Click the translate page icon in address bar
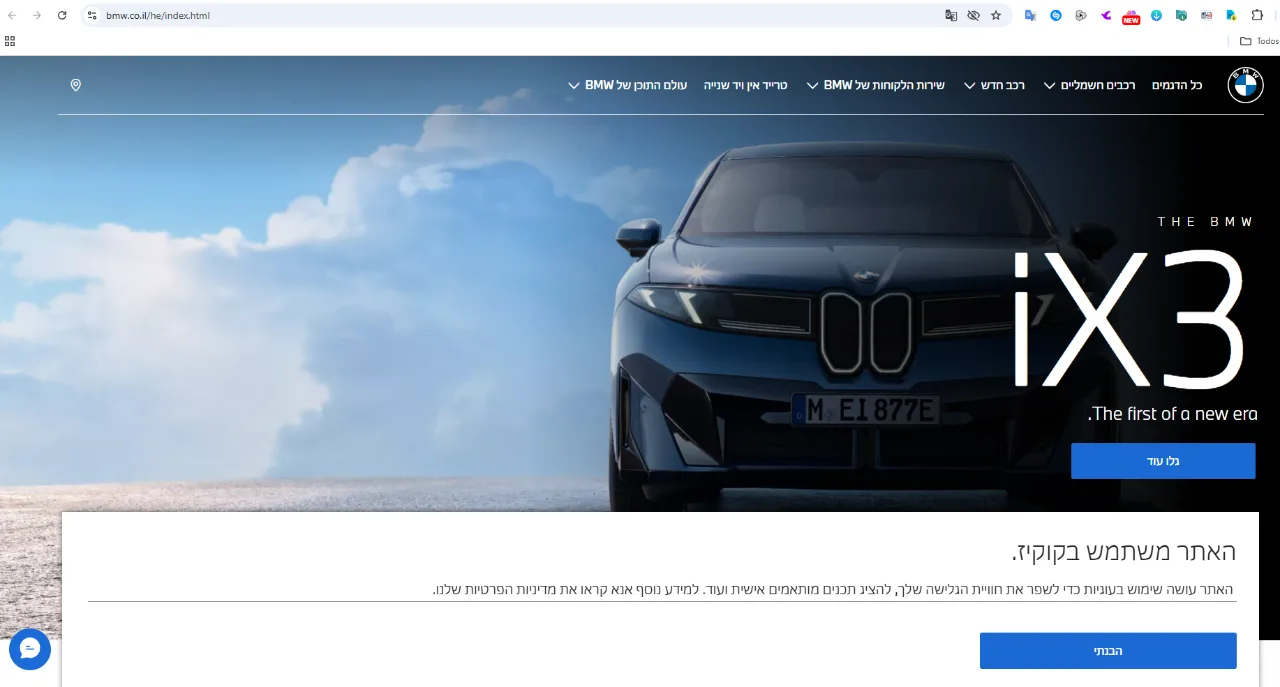Viewport: 1280px width, 687px height. 951,15
